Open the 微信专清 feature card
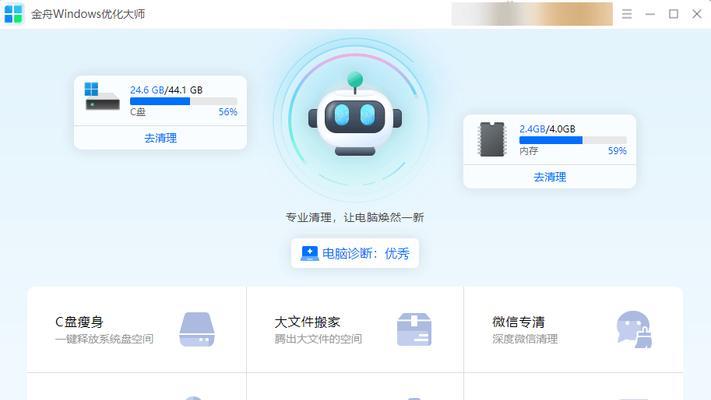Screen dimensions: 711x400 (x=574, y=329)
